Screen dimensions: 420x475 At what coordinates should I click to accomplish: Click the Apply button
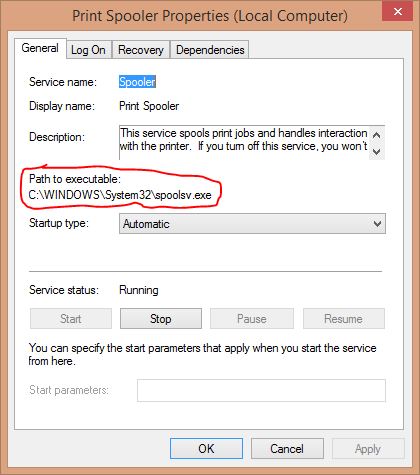point(368,448)
